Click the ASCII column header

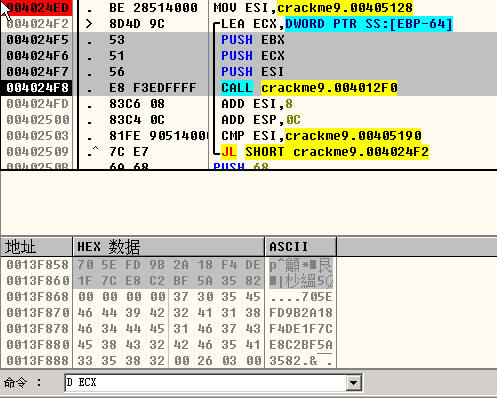pyautogui.click(x=301, y=247)
